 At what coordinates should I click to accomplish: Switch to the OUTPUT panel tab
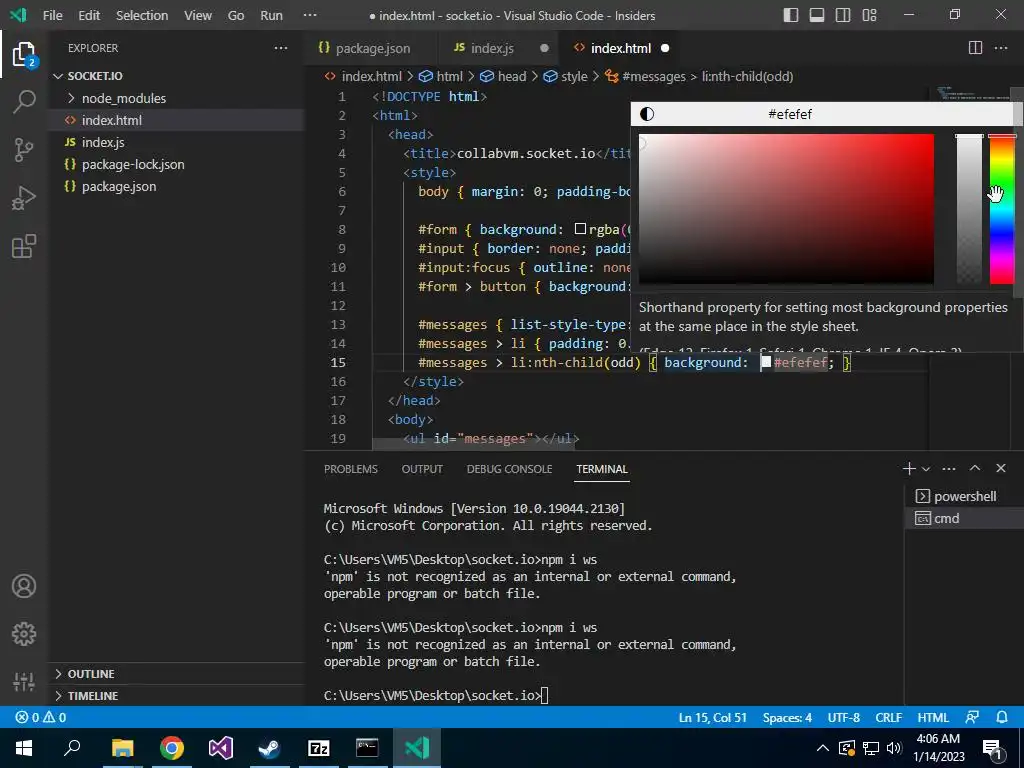click(422, 469)
